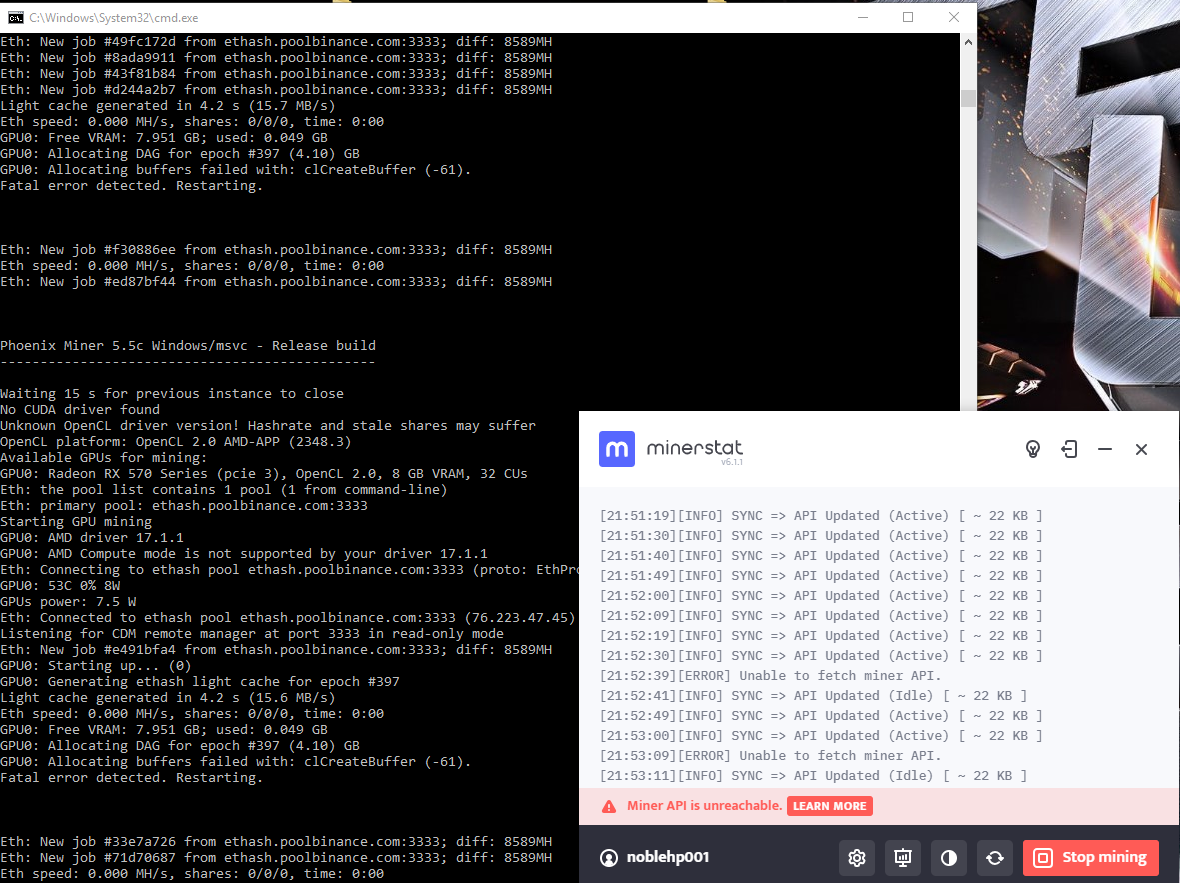Screen dimensions: 1180x883
Task: Click 'New job #33e7a726' line in cmd
Action: (x=276, y=842)
